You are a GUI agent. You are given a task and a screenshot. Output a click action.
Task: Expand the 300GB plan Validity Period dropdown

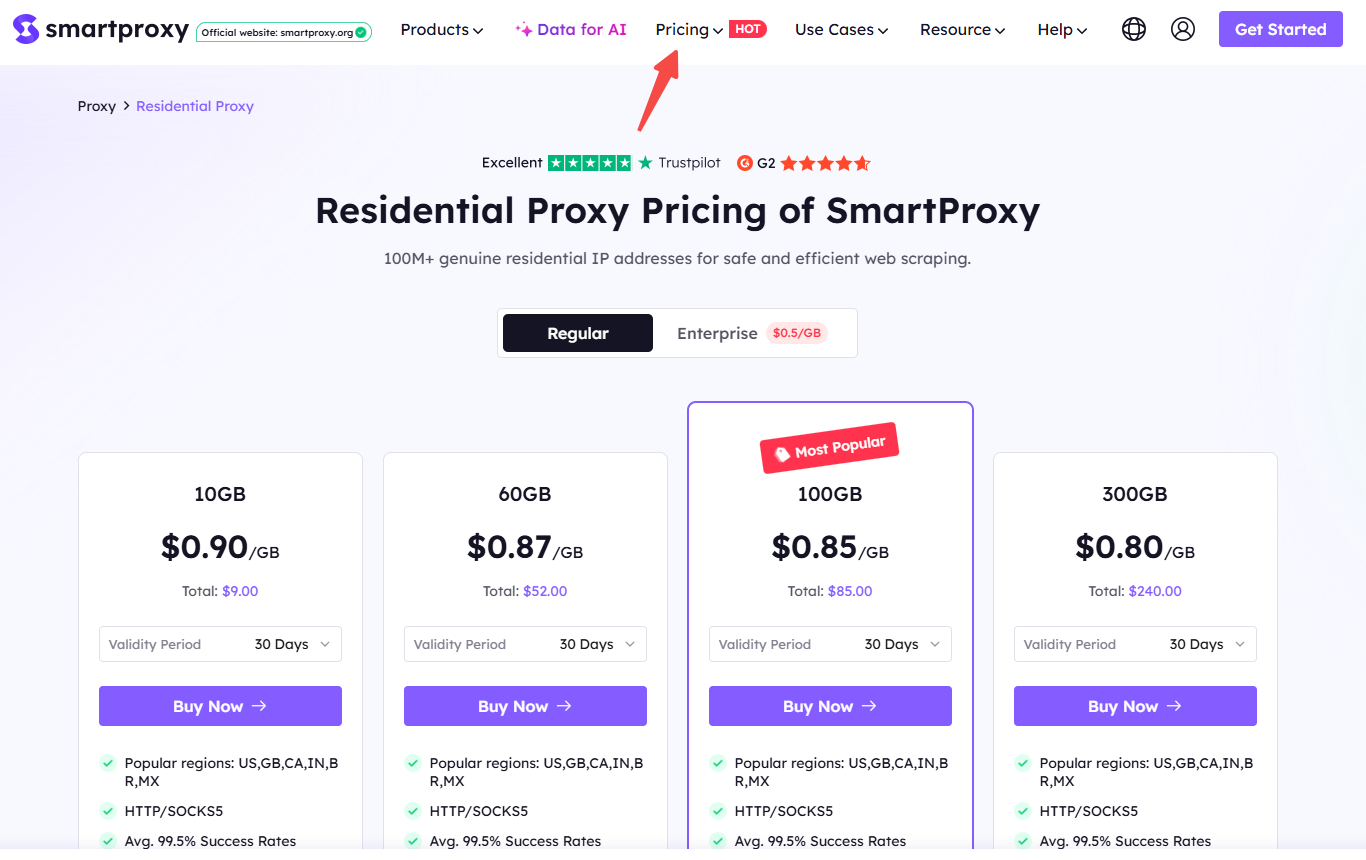[1135, 644]
